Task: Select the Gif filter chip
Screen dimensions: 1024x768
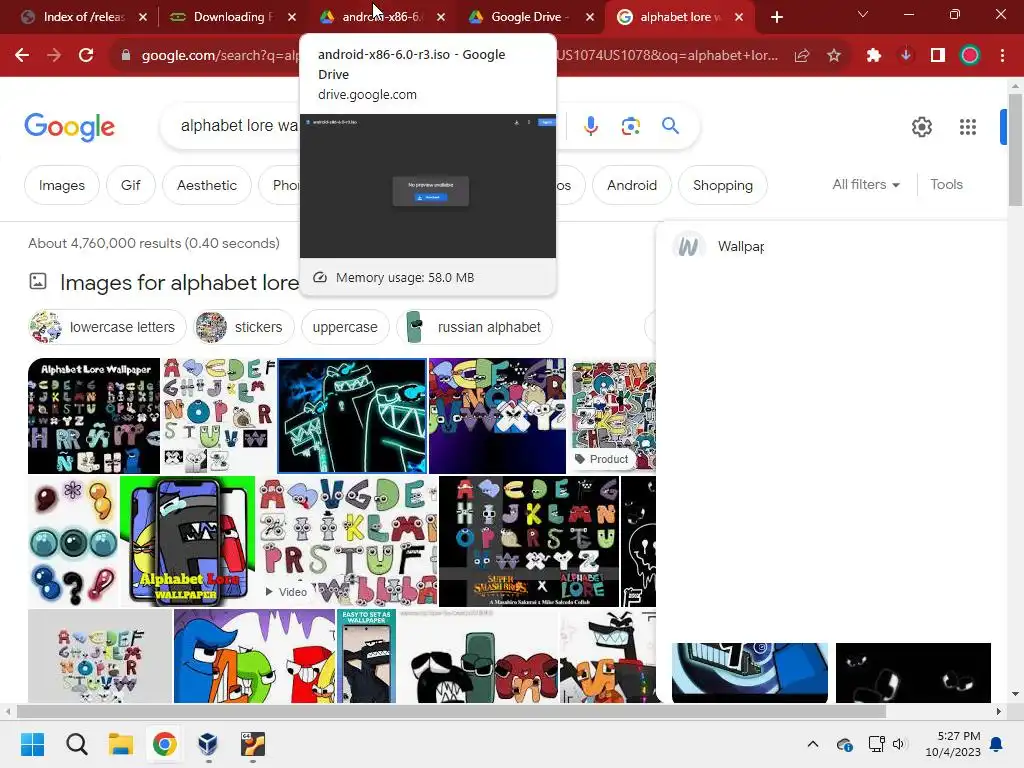Action: [x=131, y=185]
